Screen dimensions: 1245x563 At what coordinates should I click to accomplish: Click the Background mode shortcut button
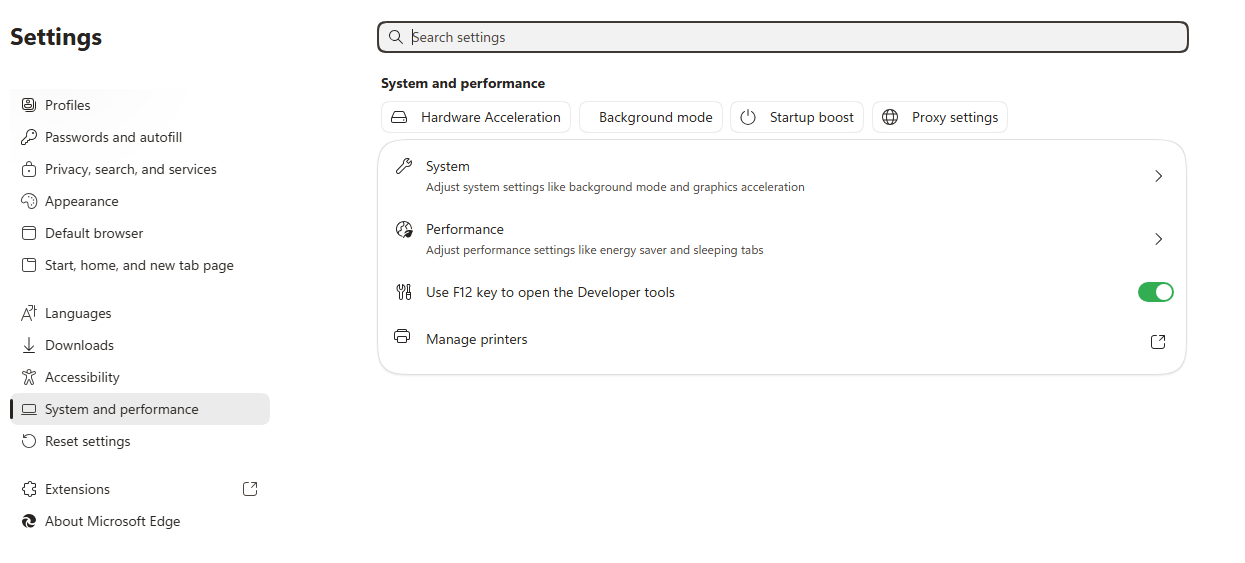coord(651,117)
